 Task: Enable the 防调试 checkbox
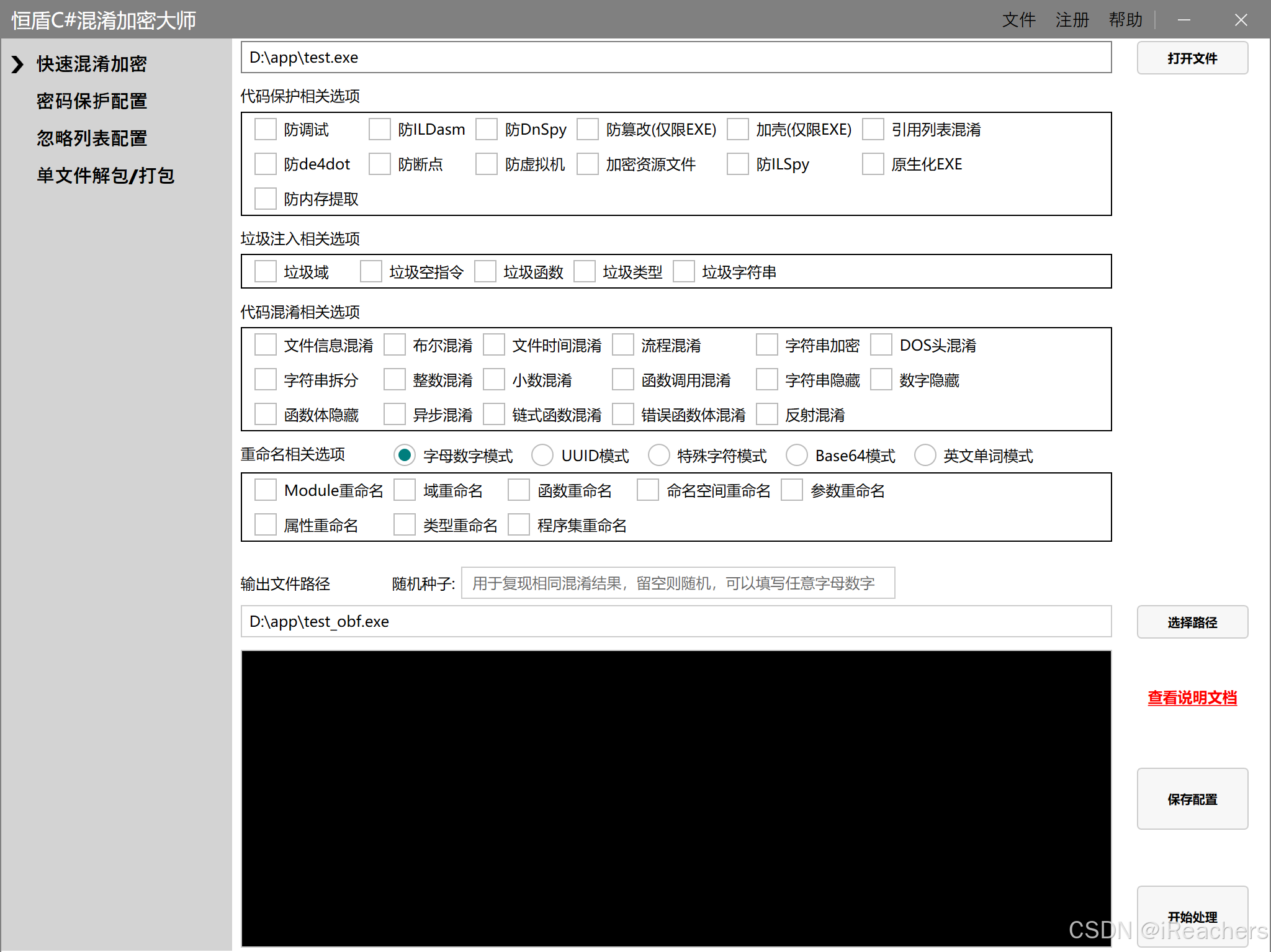pyautogui.click(x=266, y=130)
